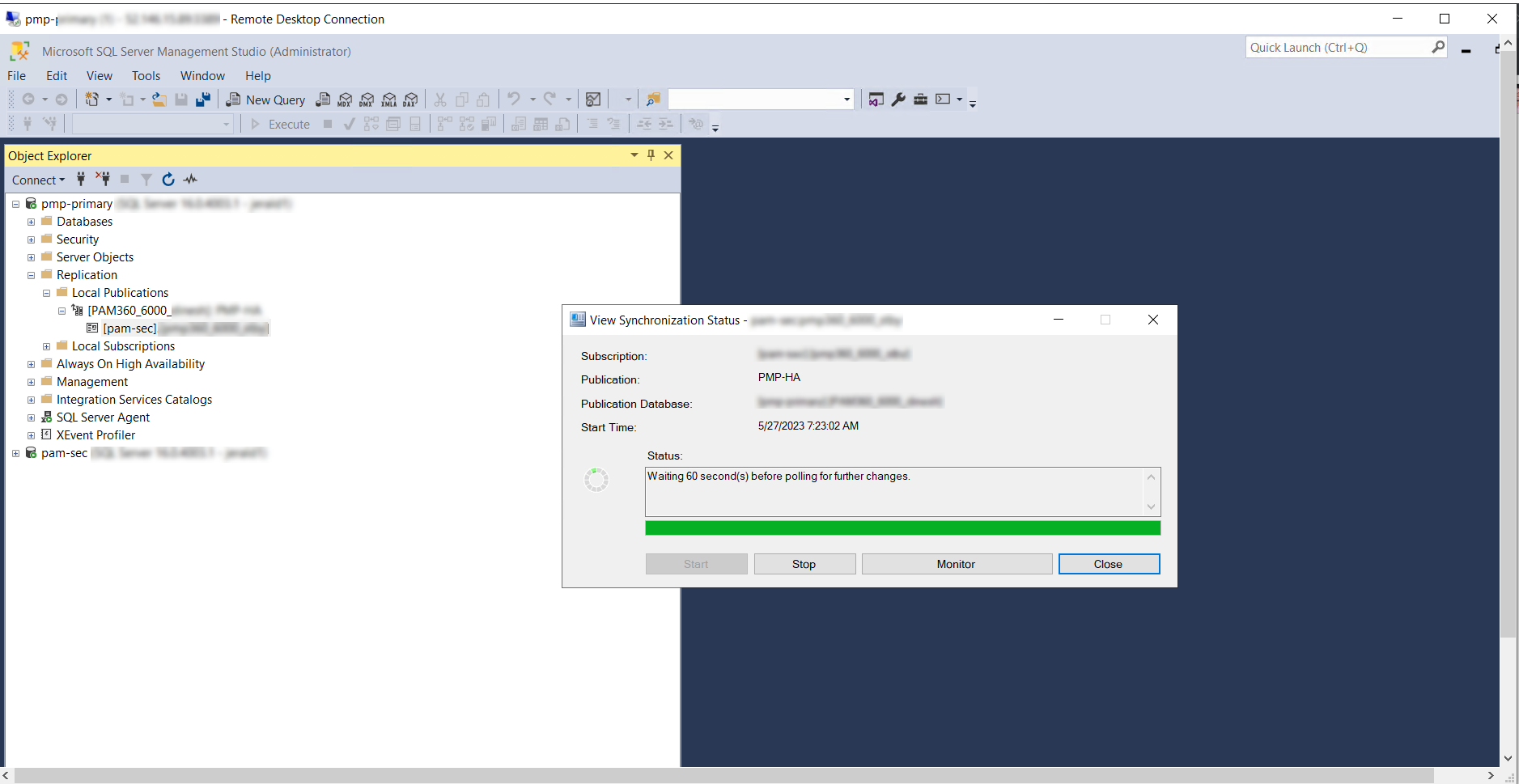Click Object Explorer Activity Monitor pulse icon
Viewport: 1519px width, 784px height.
pyautogui.click(x=190, y=180)
